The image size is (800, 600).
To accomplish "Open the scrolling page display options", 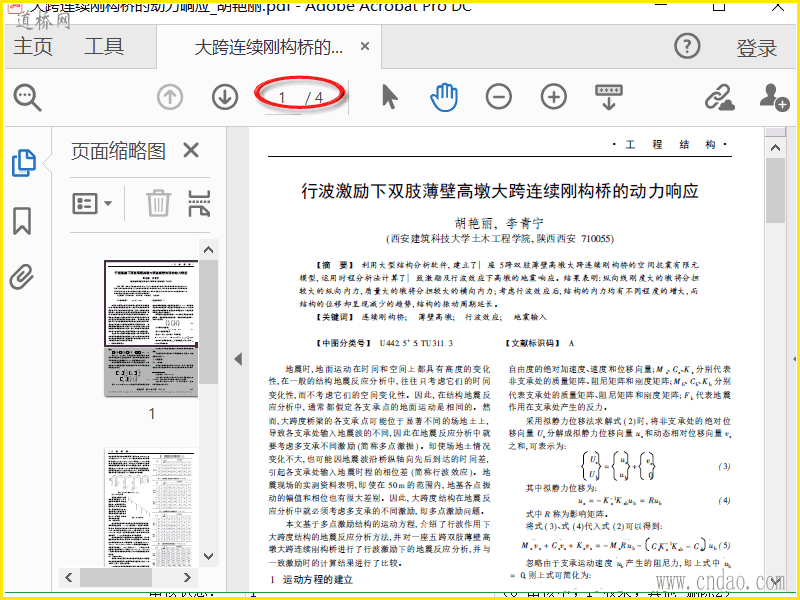I will (609, 97).
